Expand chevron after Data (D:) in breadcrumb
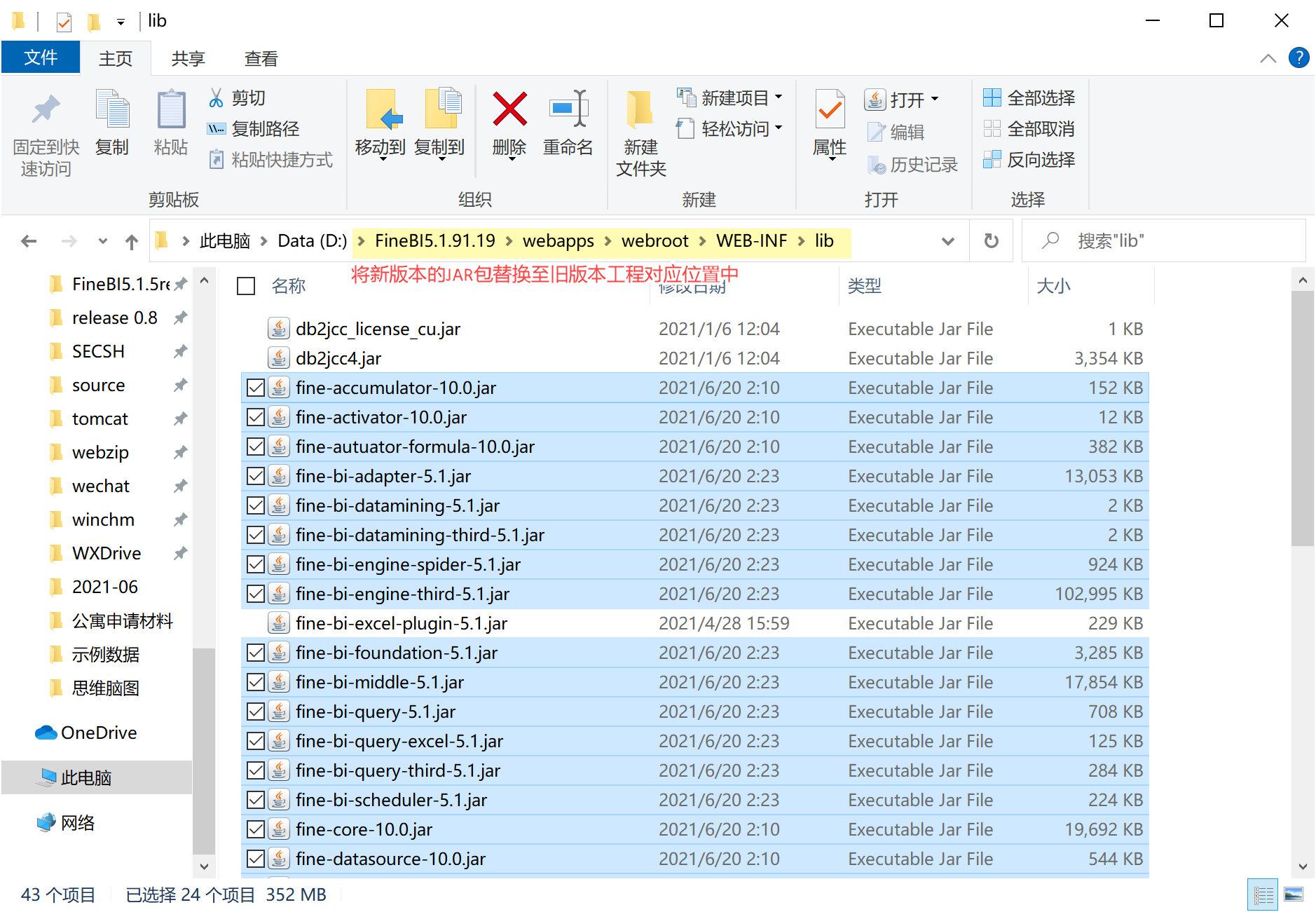1316x912 pixels. click(361, 241)
